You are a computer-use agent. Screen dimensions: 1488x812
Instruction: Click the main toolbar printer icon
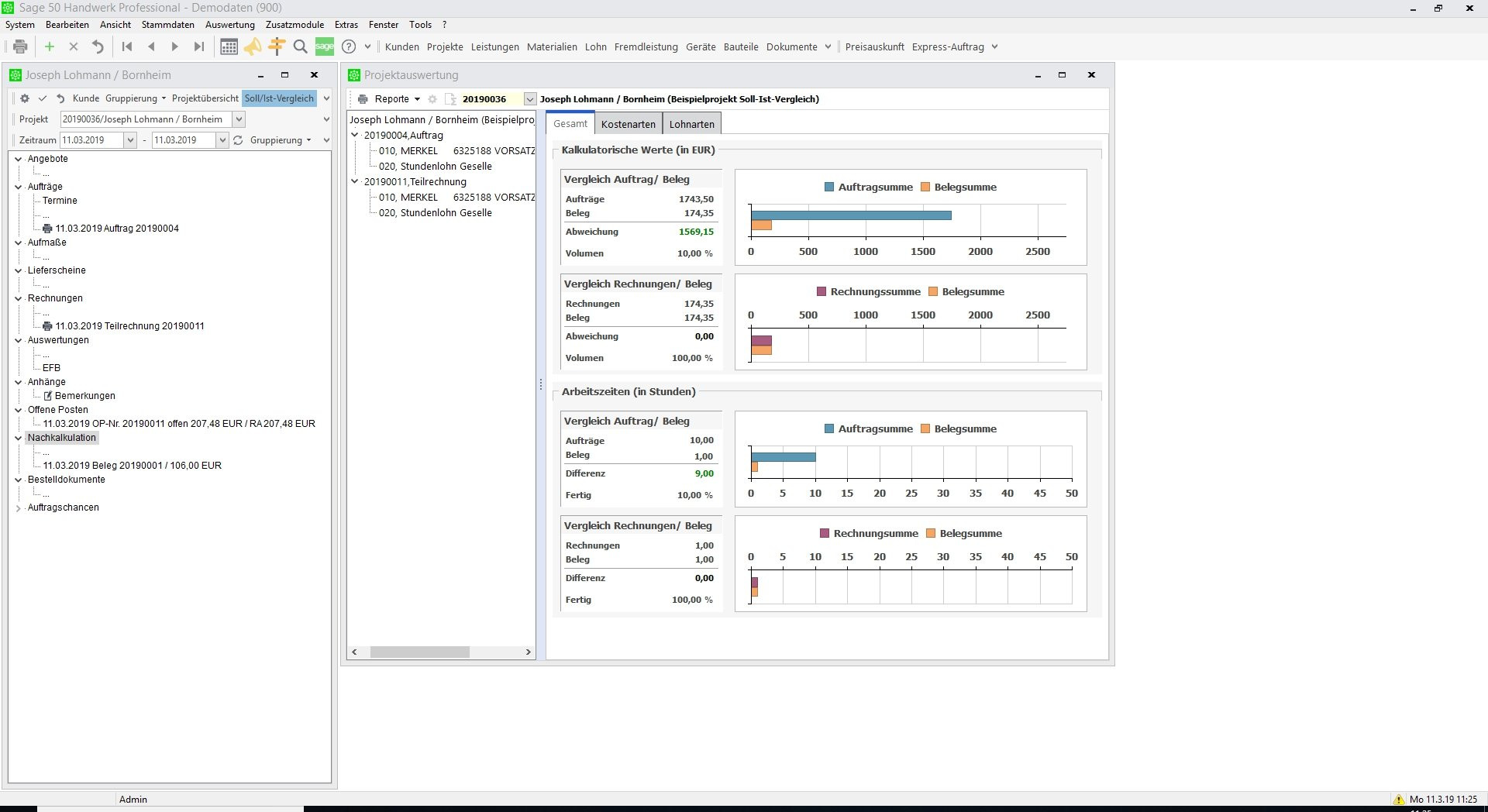[x=21, y=46]
